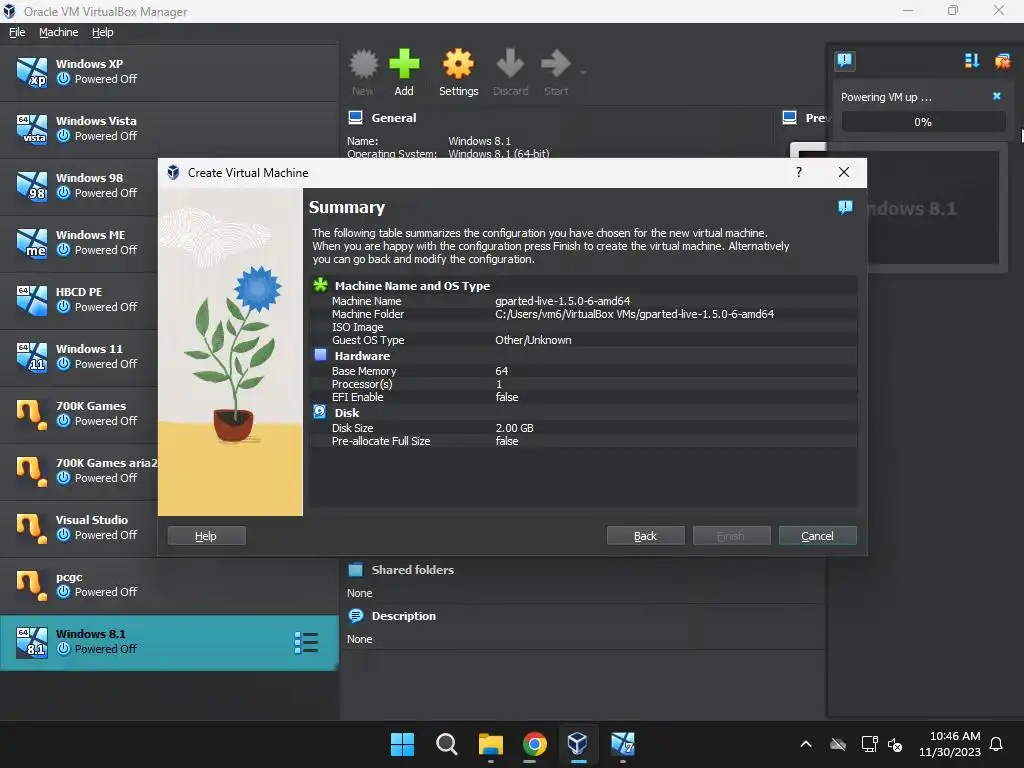Select the Windows 11 machine icon

point(32,357)
